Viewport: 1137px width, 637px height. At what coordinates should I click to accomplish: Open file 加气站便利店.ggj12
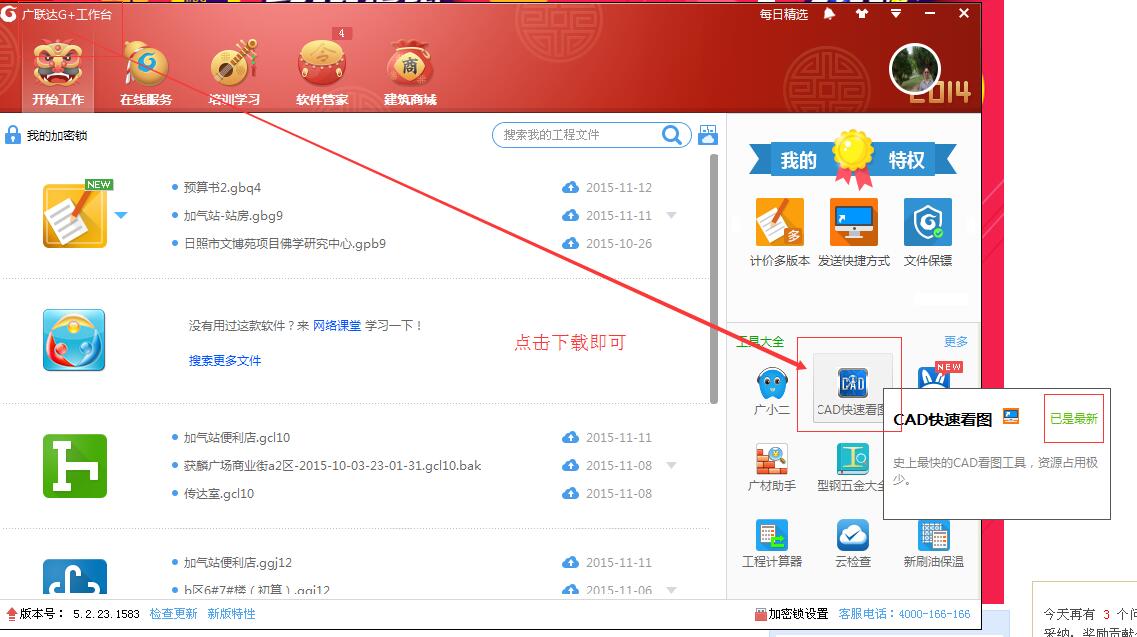point(237,562)
